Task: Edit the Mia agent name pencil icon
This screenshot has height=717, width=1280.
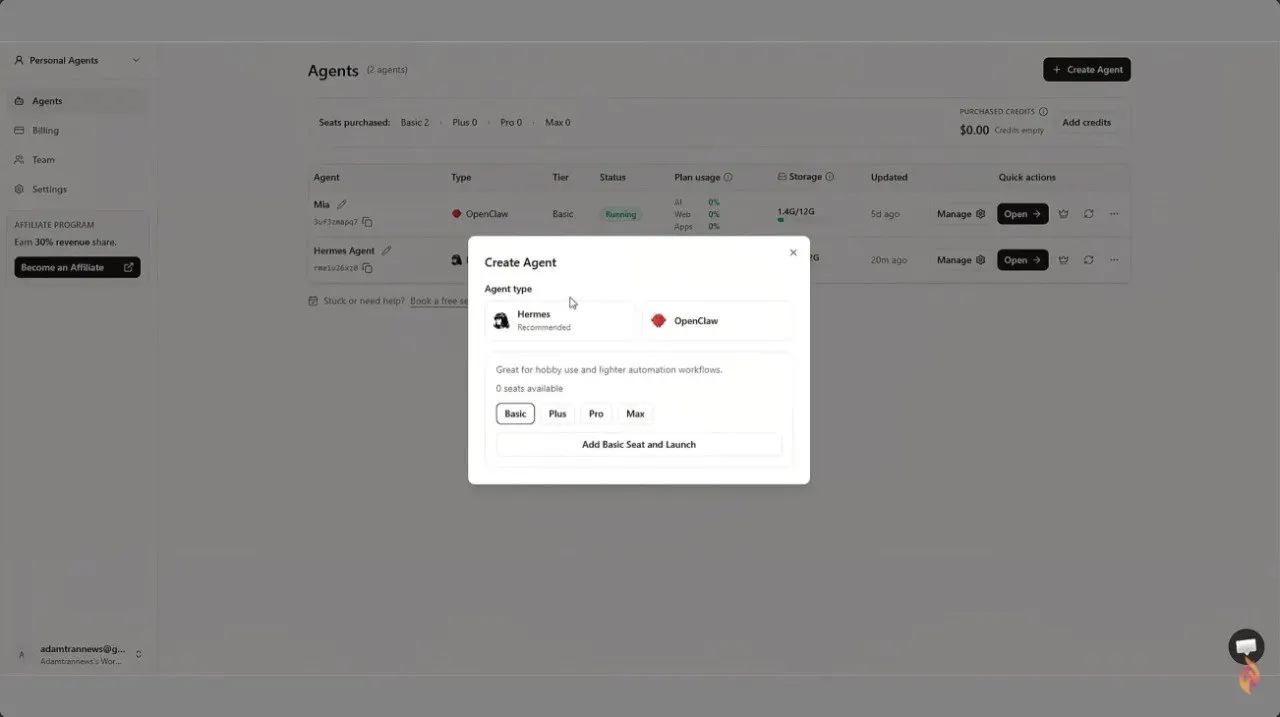Action: pyautogui.click(x=342, y=204)
